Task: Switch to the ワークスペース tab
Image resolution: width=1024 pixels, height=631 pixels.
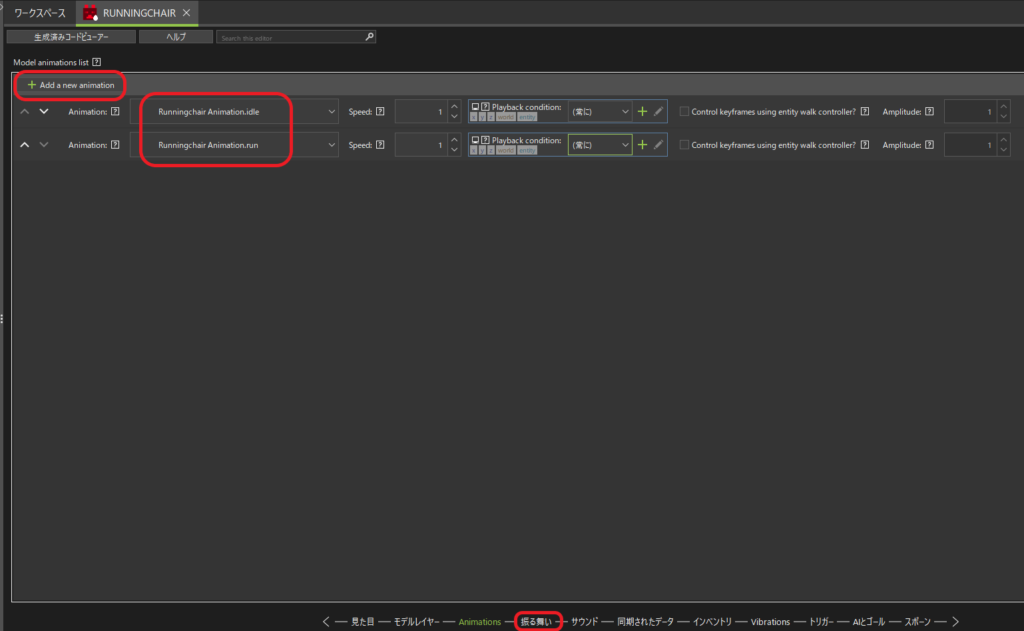Action: tap(39, 13)
